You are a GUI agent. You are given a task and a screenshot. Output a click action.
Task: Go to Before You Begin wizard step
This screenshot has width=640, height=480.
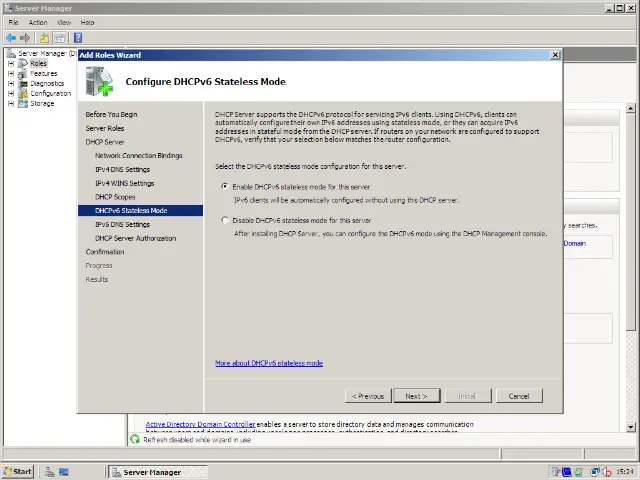[111, 114]
